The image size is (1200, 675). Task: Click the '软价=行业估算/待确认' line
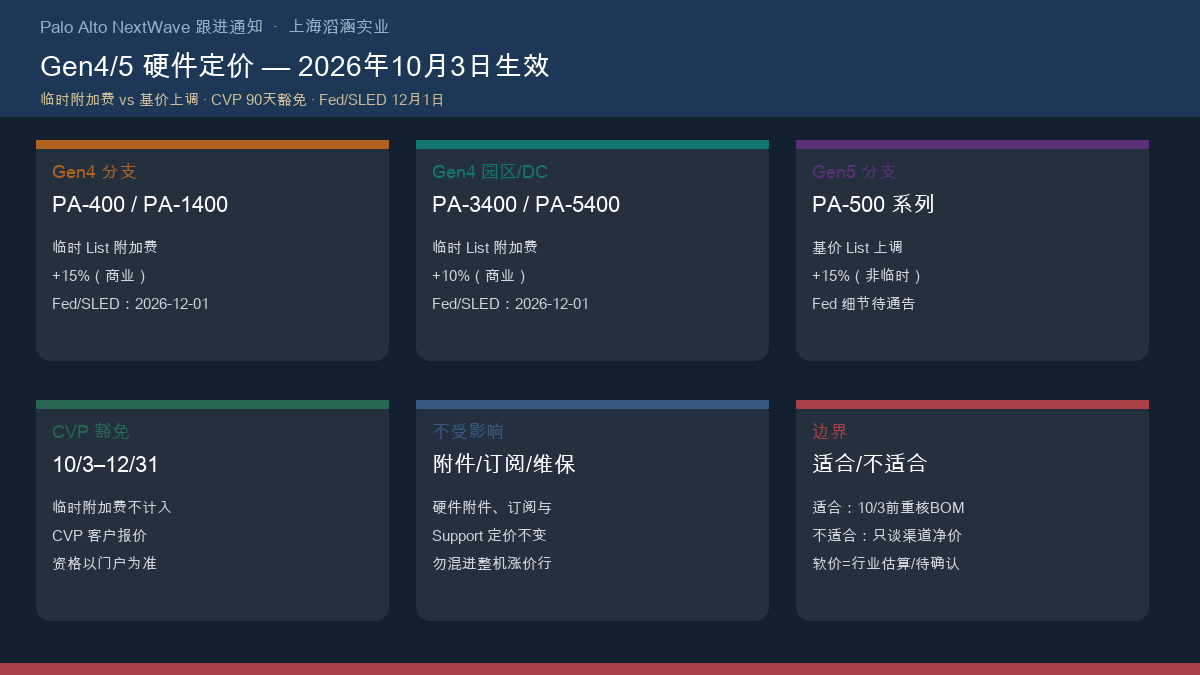point(886,564)
